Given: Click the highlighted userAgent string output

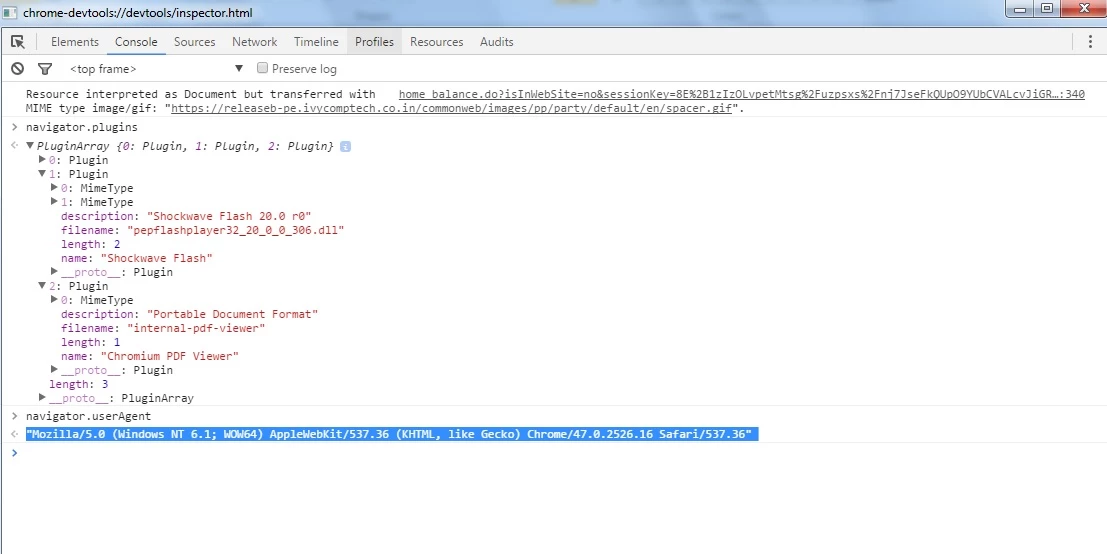Looking at the screenshot, I should (392, 434).
